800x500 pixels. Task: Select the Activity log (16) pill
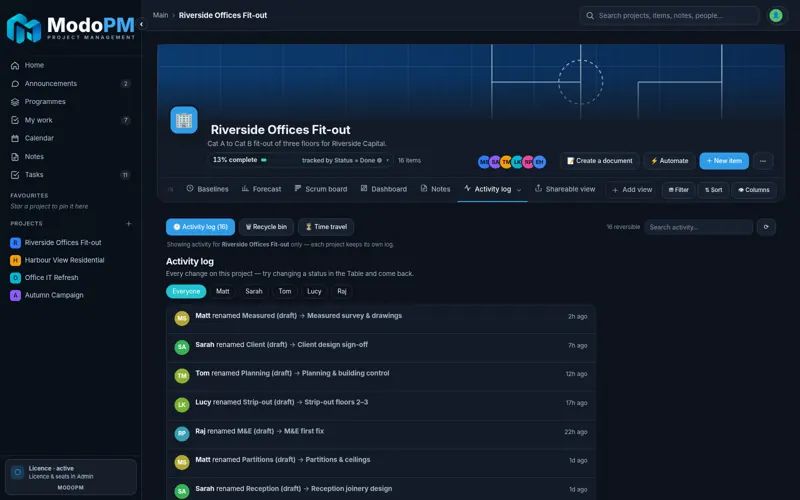[201, 227]
